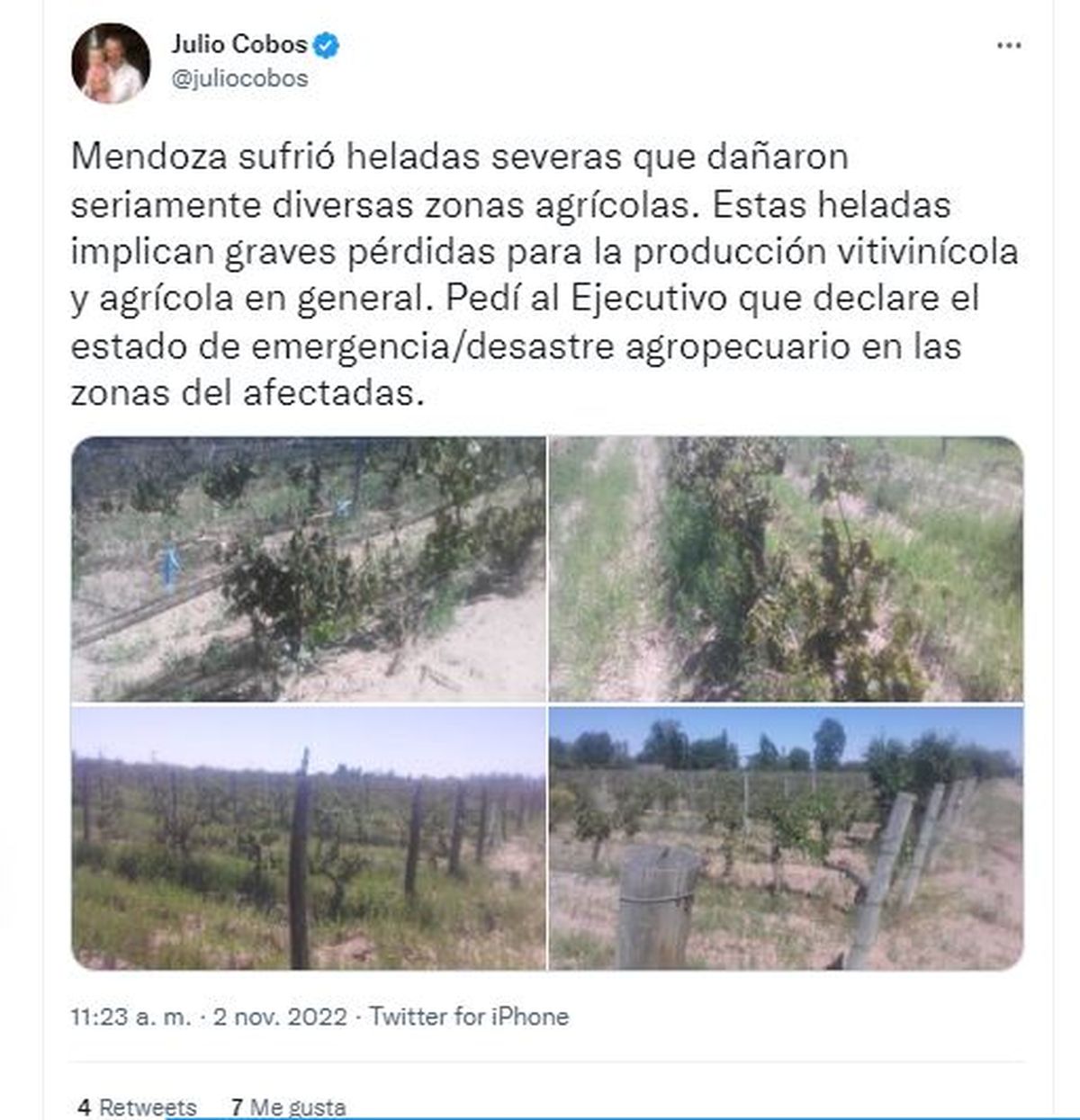This screenshot has width=1080, height=1120.
Task: View the 4 Retweets list
Action: [138, 1107]
